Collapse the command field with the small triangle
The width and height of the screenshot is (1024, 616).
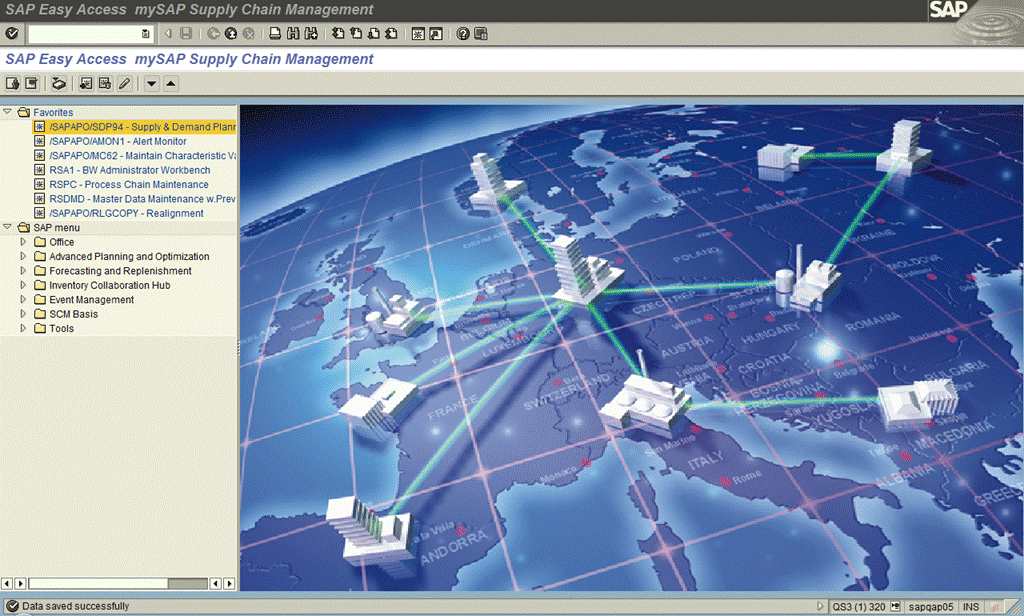(x=168, y=33)
